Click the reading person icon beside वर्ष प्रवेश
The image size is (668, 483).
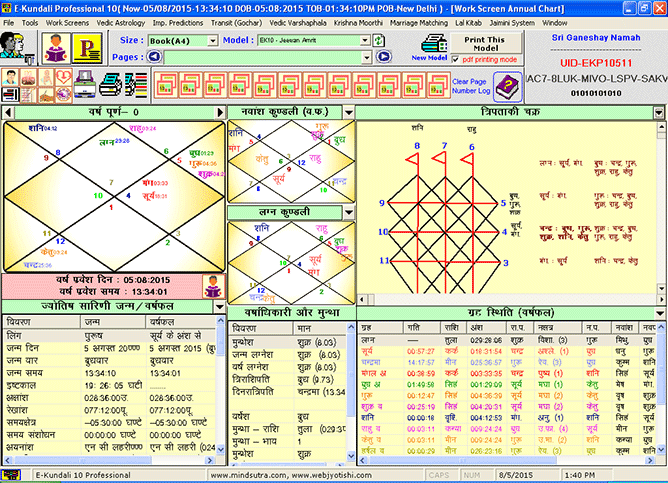point(213,286)
